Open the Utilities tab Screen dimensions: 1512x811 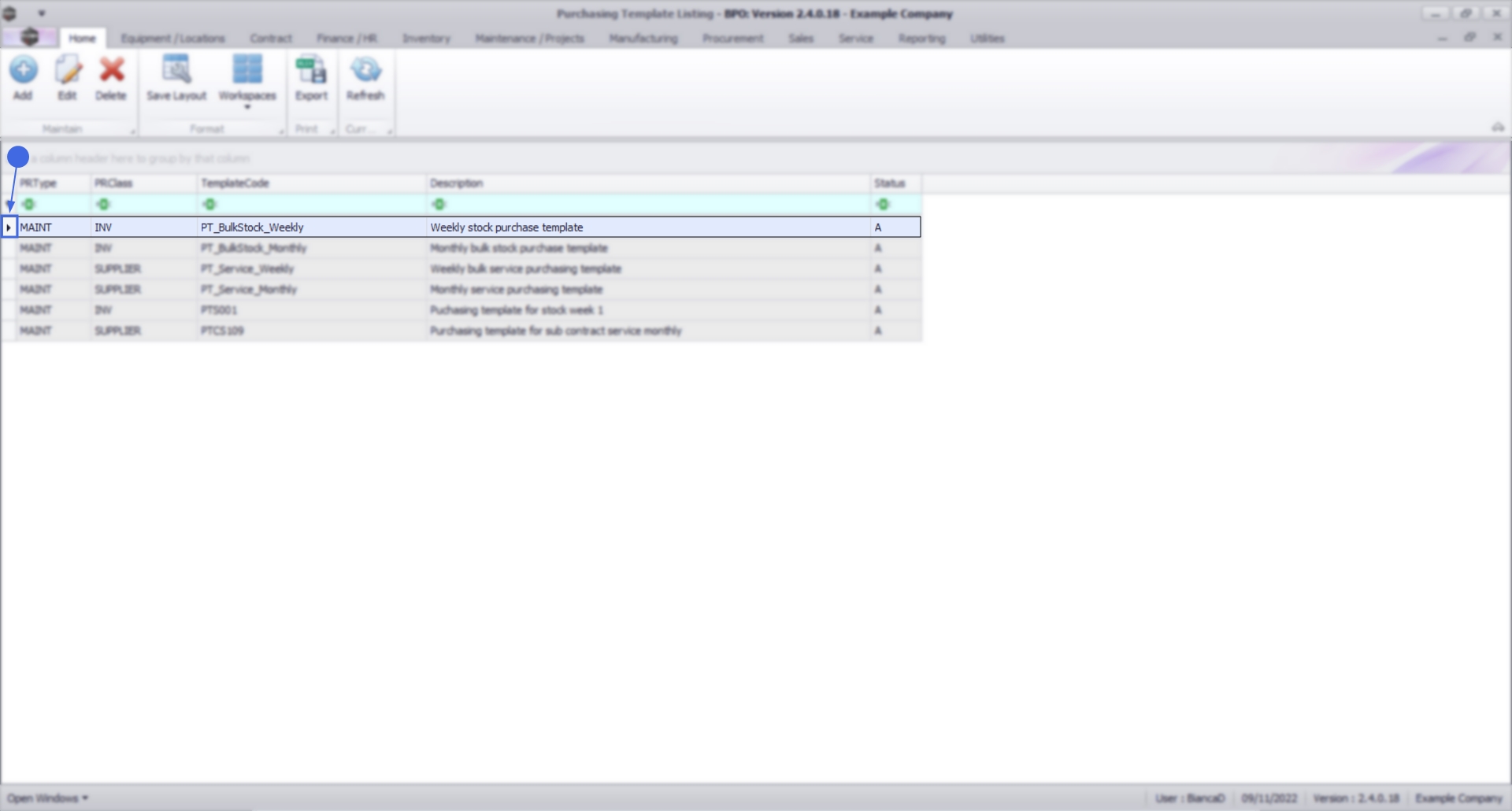point(987,38)
